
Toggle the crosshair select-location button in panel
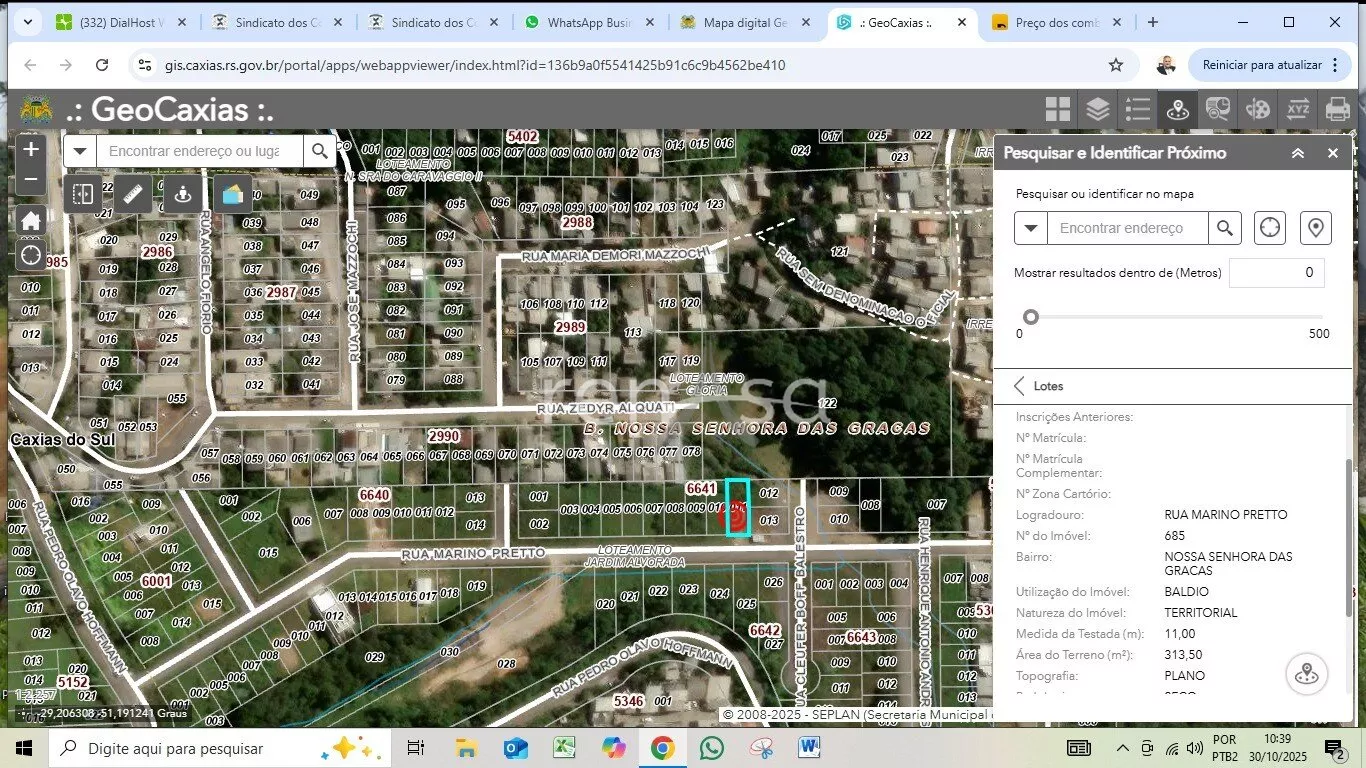(1269, 228)
